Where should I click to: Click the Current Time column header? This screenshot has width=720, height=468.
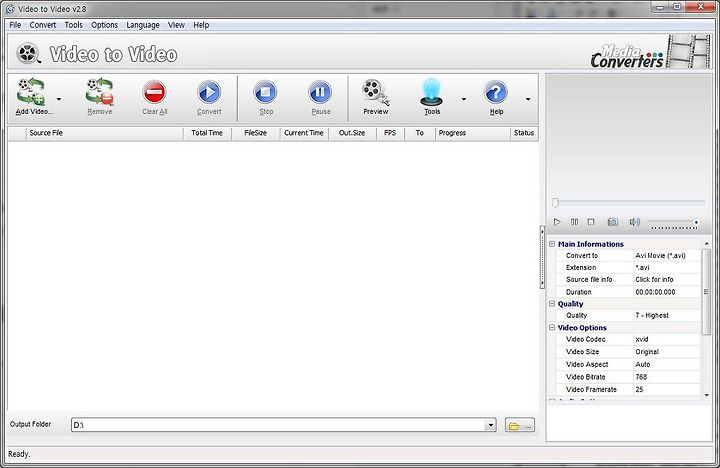pyautogui.click(x=304, y=133)
